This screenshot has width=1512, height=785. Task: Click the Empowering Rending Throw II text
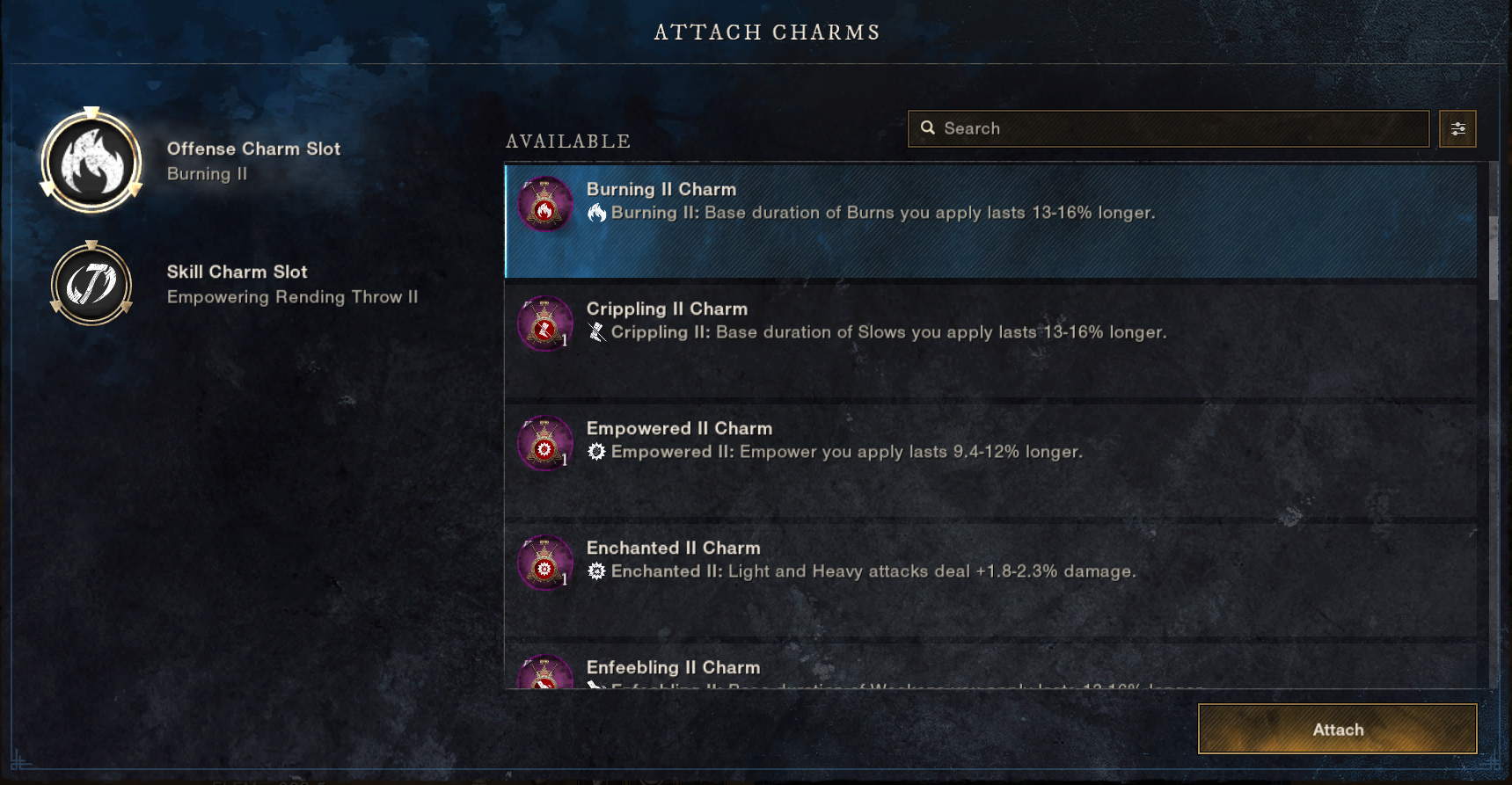[x=292, y=297]
